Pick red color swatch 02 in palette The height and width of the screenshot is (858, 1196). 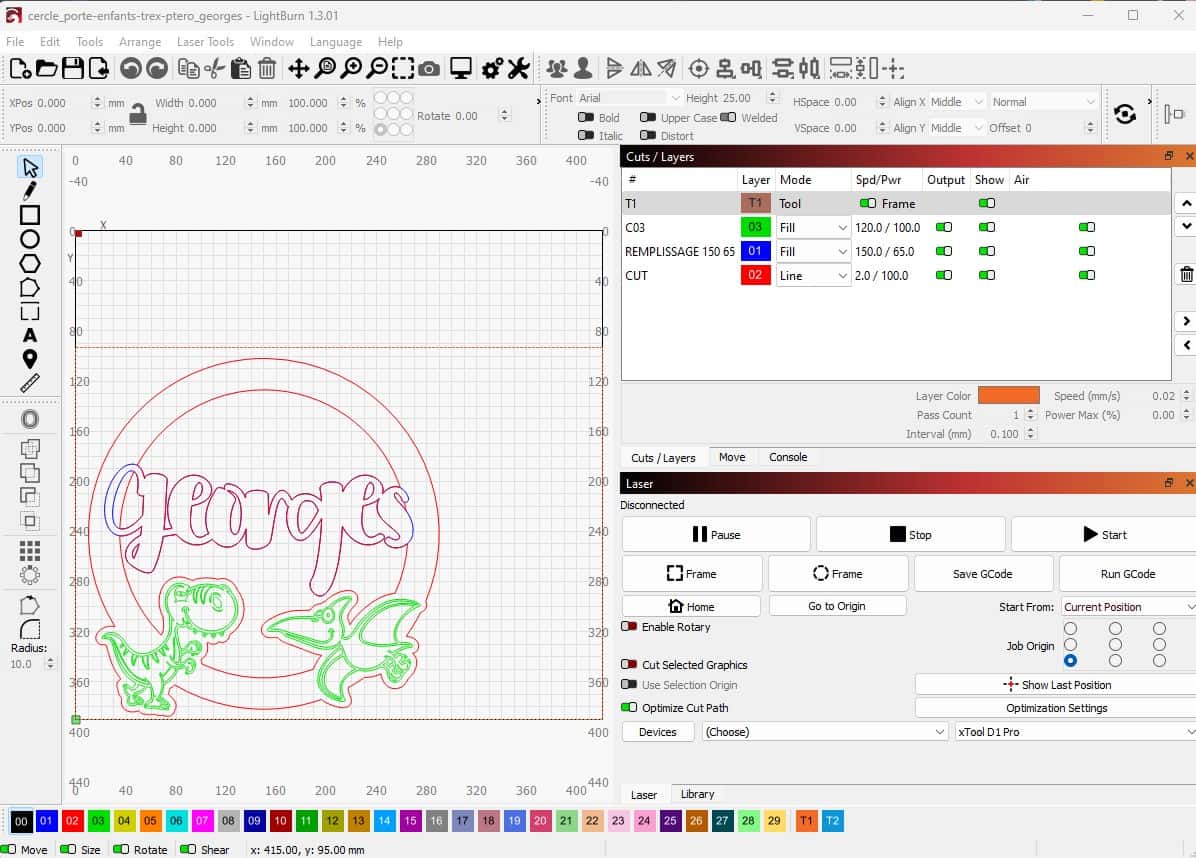tap(72, 821)
